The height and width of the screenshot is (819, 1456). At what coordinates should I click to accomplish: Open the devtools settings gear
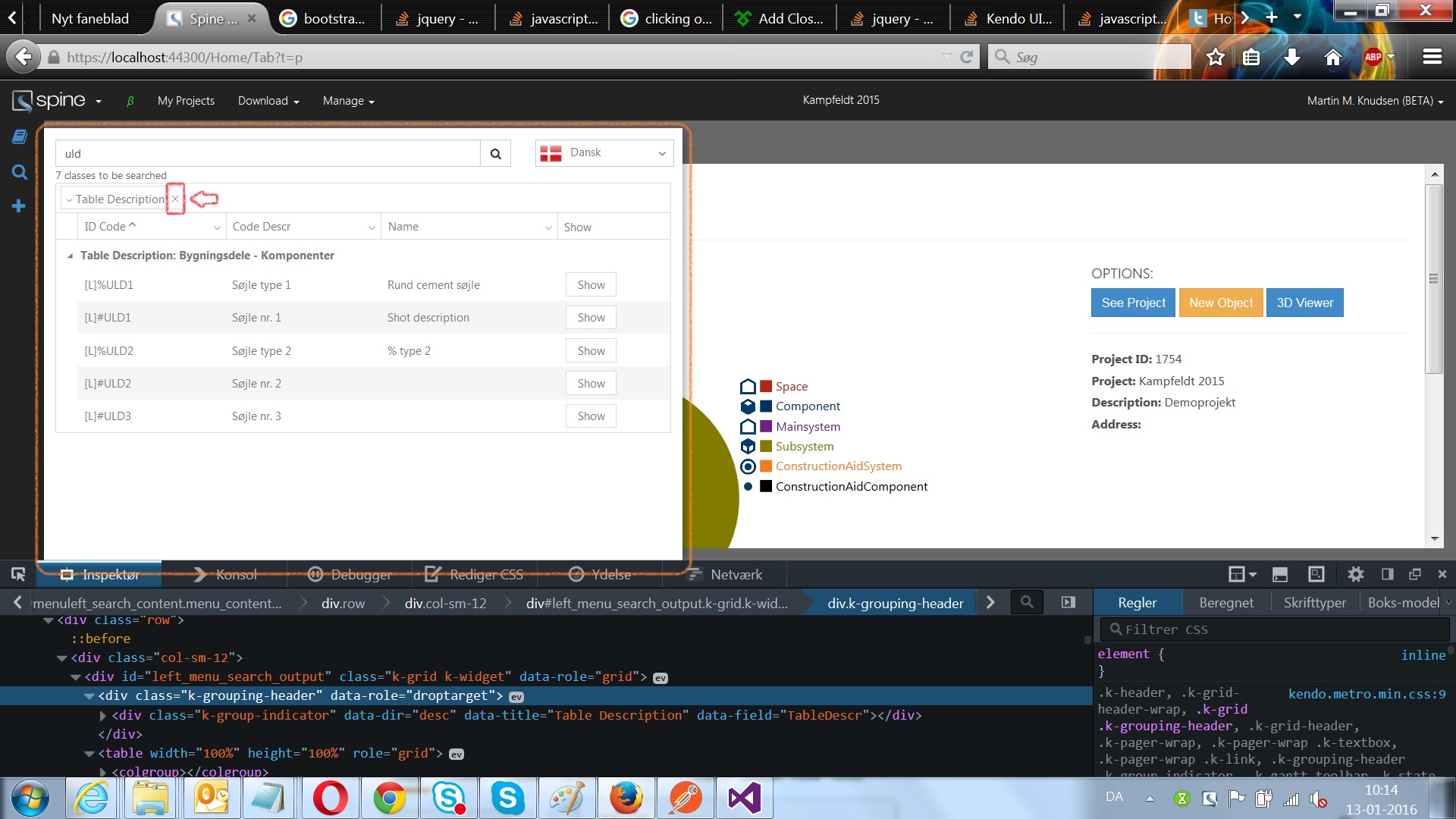(1355, 574)
